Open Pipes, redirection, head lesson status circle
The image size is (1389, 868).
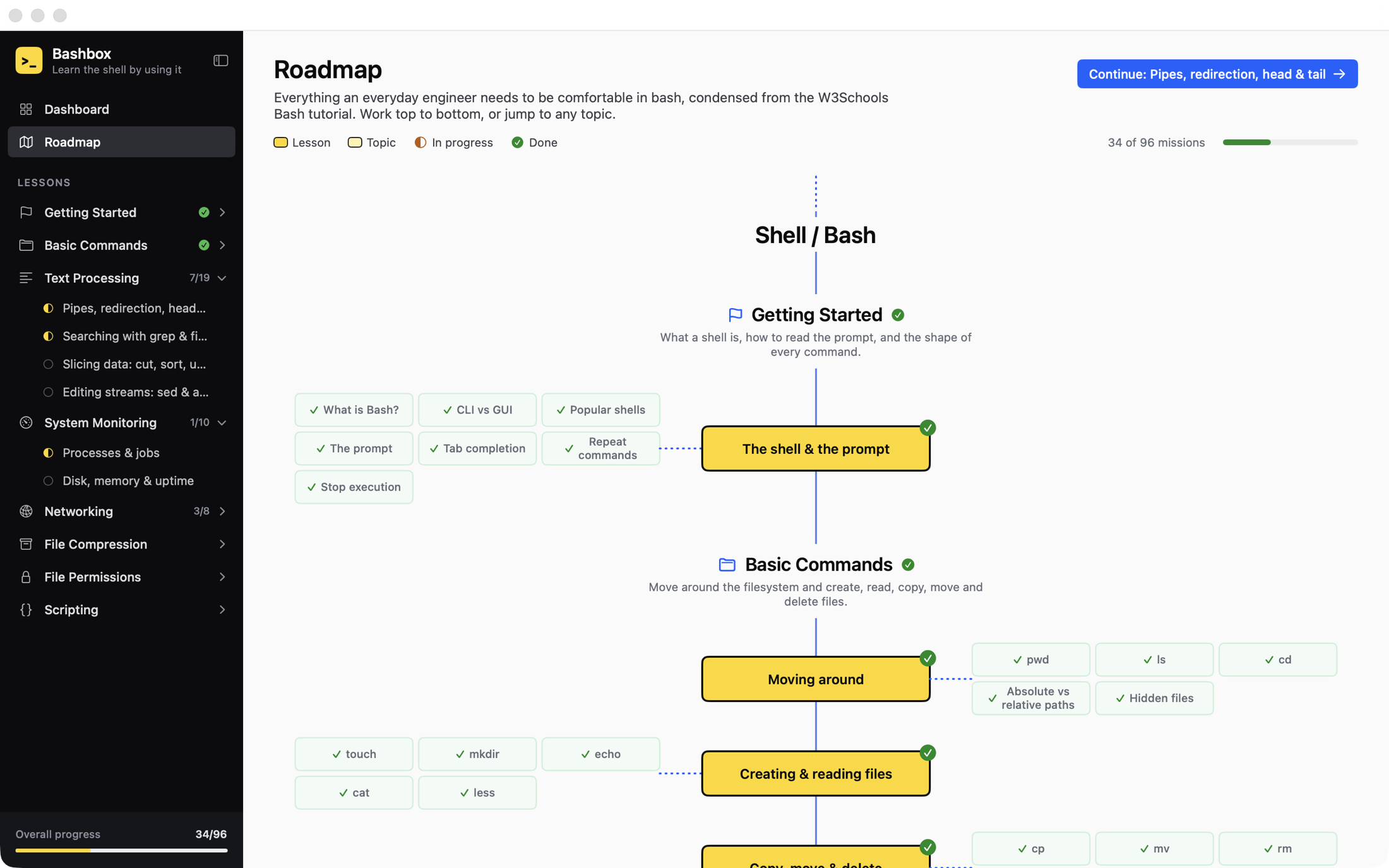coord(48,308)
